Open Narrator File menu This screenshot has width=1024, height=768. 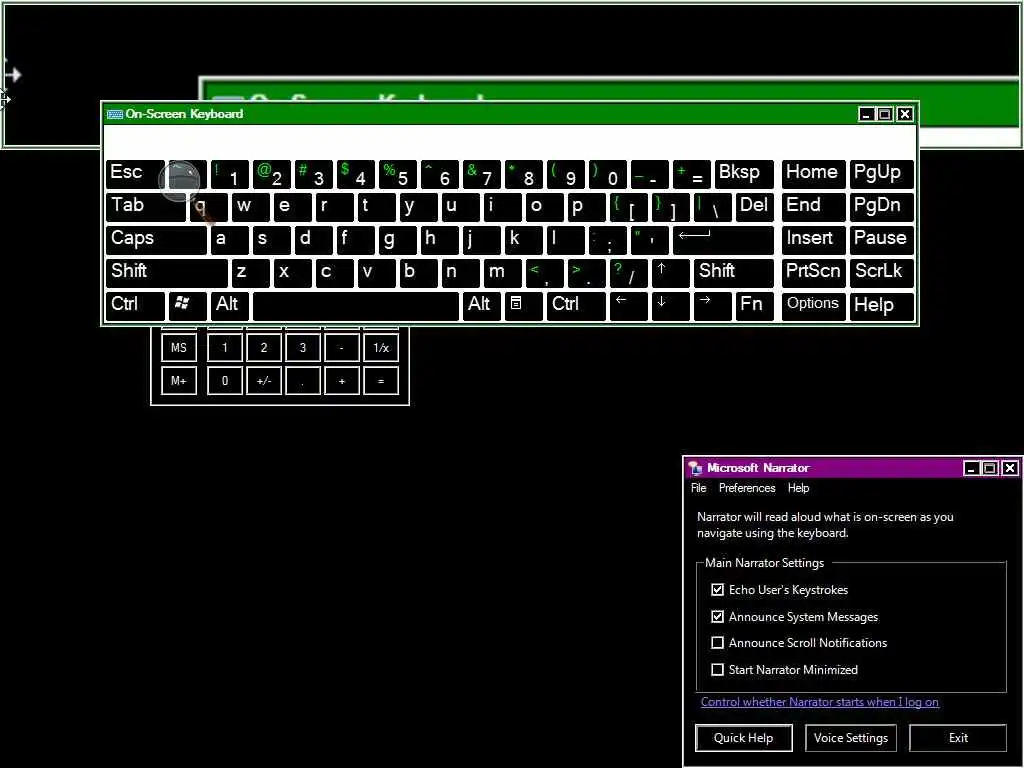pyautogui.click(x=698, y=488)
